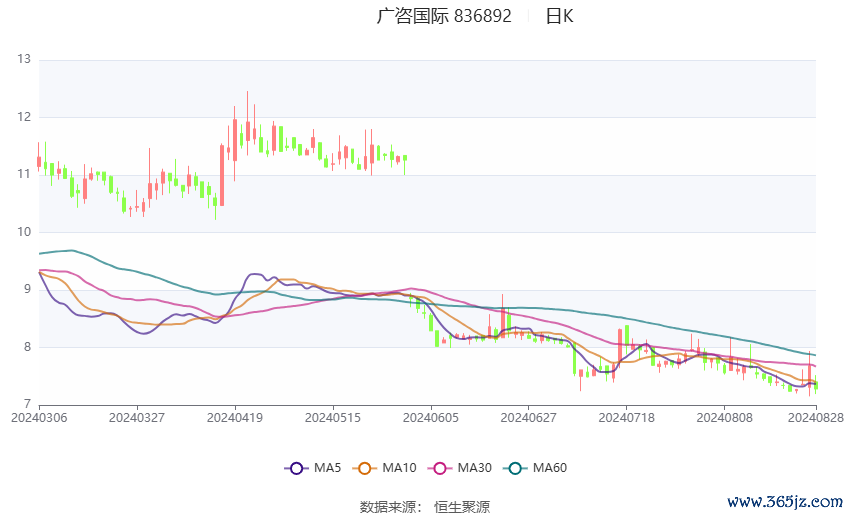
Task: Click the y-axis value 11
Action: coord(24,174)
